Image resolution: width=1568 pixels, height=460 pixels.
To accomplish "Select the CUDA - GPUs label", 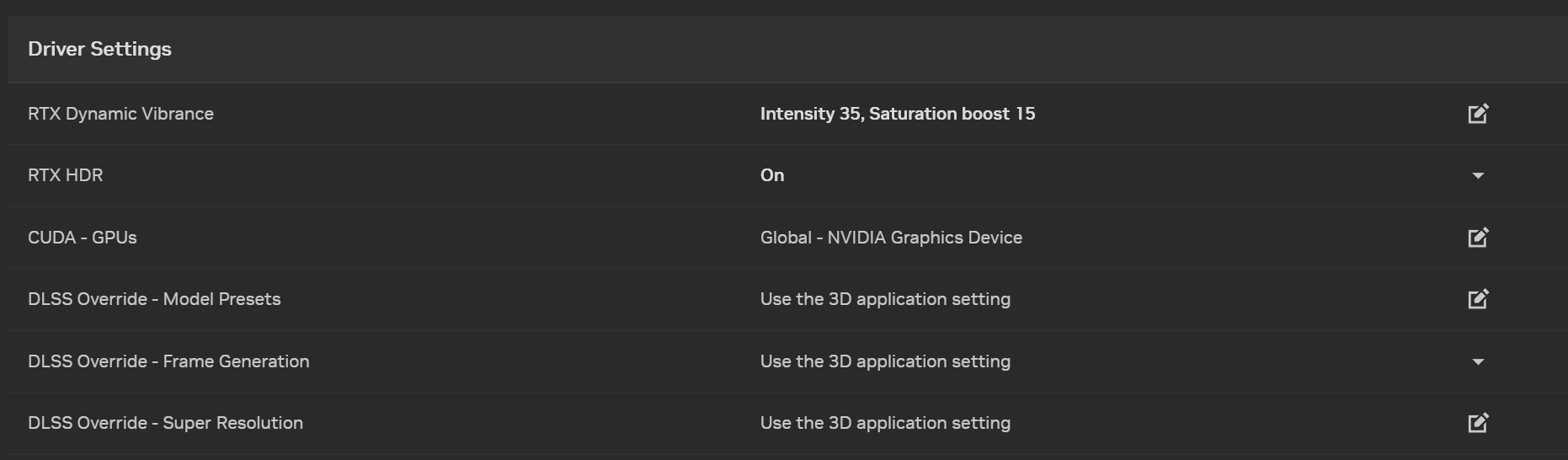I will (x=82, y=238).
